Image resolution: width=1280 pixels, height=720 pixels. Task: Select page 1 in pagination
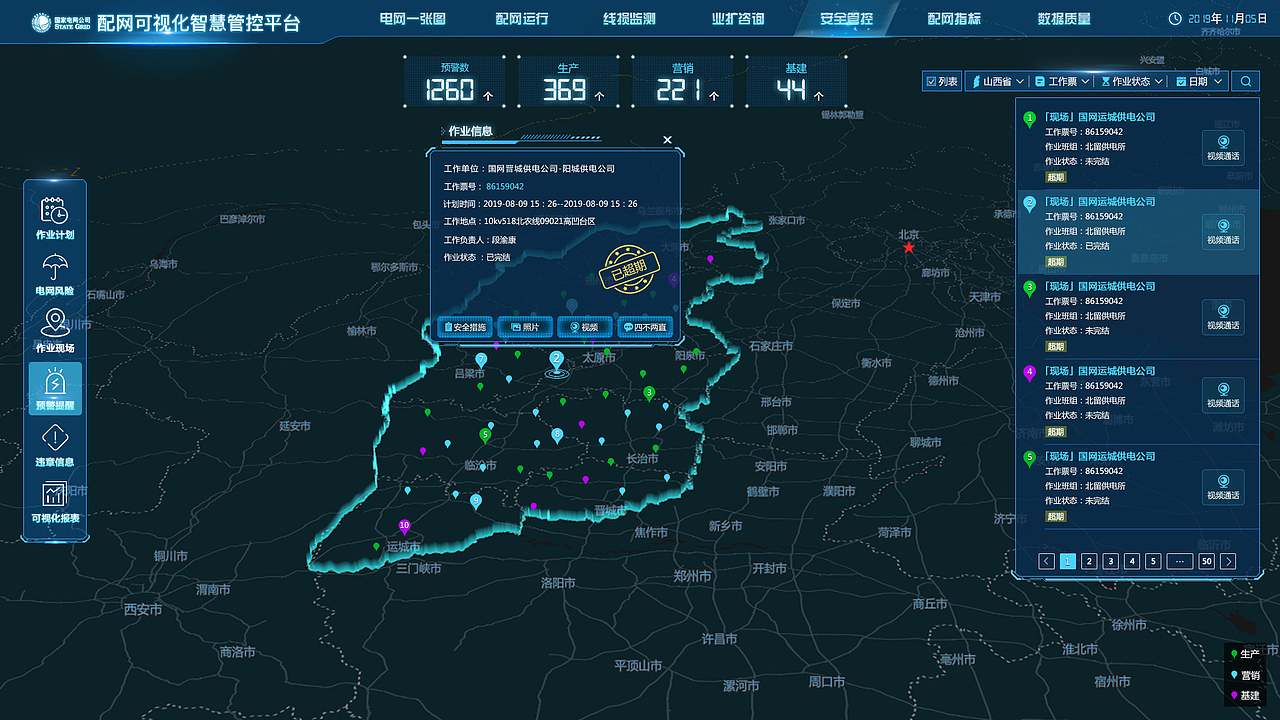(x=1068, y=562)
